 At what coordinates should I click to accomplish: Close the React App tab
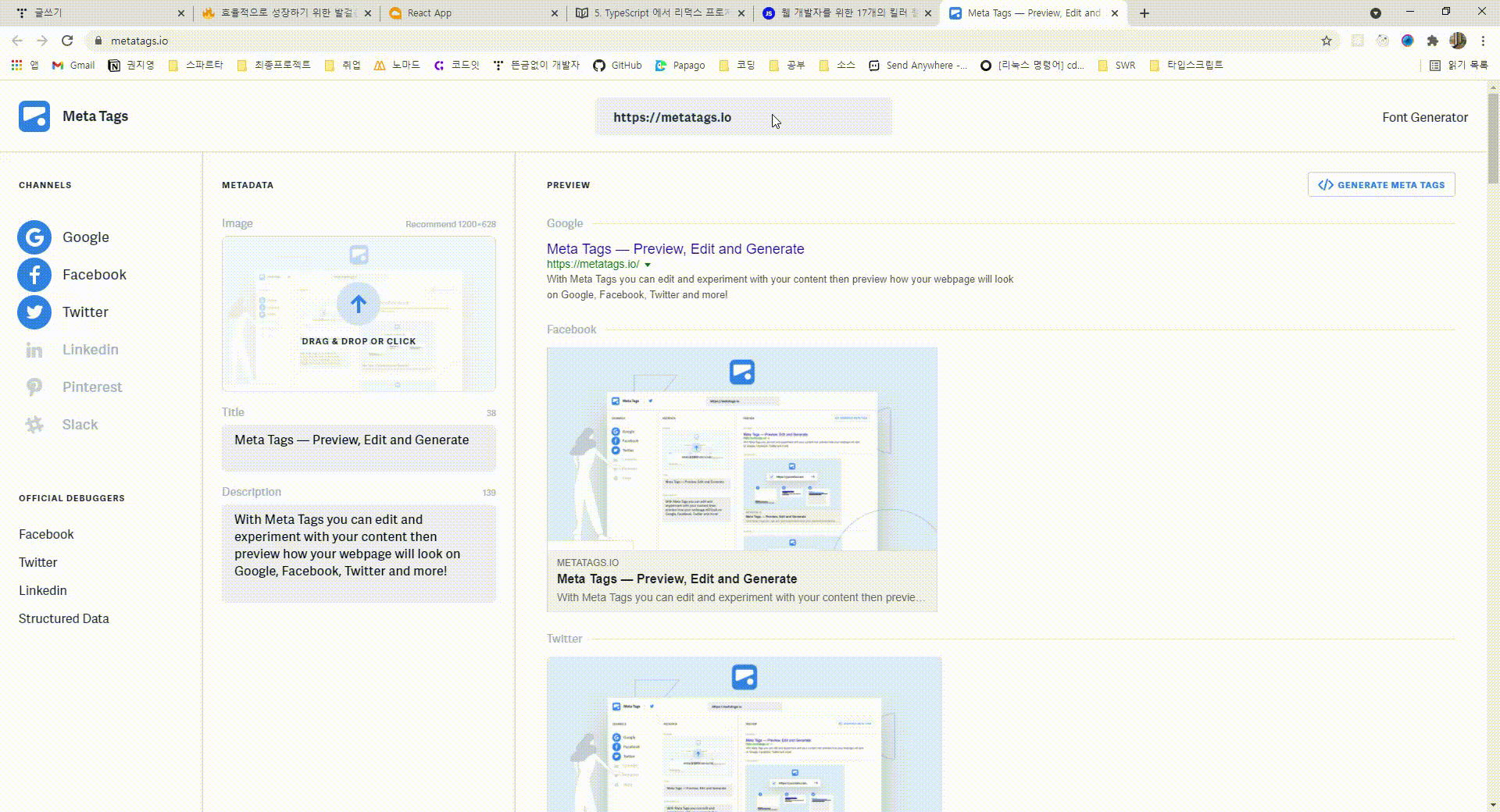point(555,13)
